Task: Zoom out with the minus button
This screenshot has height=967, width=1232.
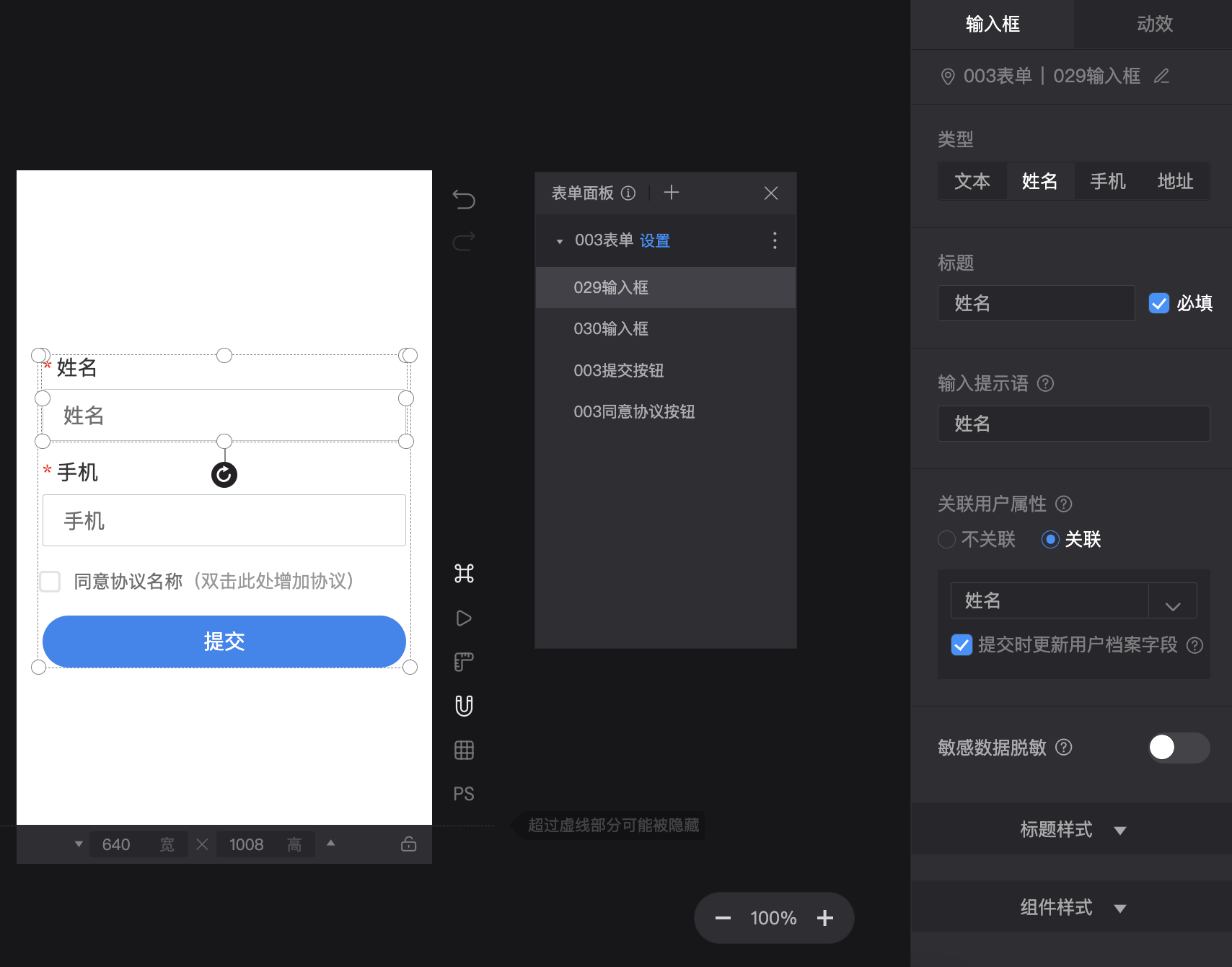Action: coord(723,918)
